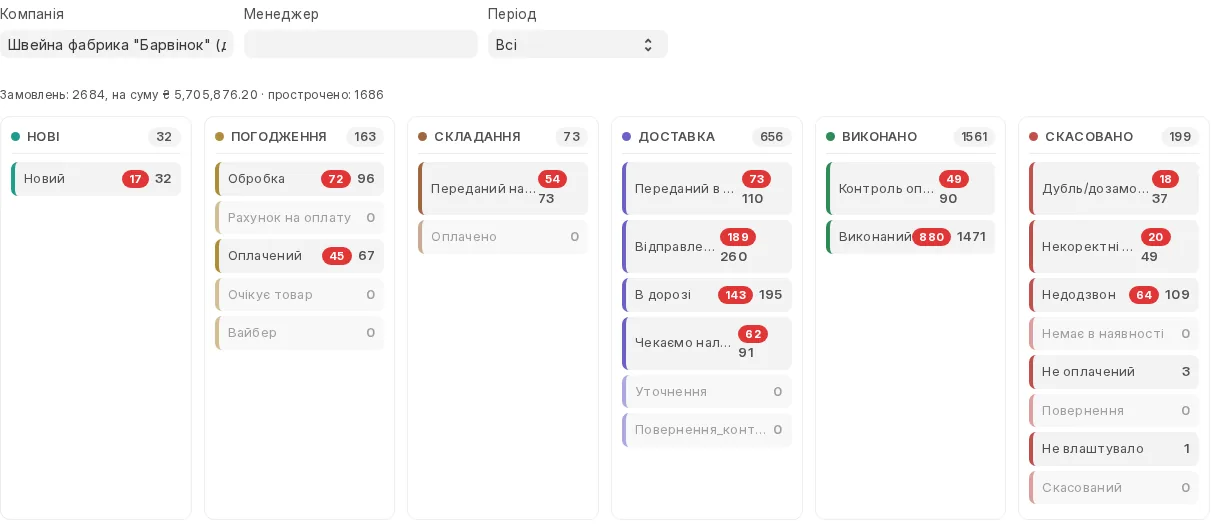Image resolution: width=1215 pixels, height=530 pixels.
Task: Select Некоректні… status card
Action: point(1114,246)
